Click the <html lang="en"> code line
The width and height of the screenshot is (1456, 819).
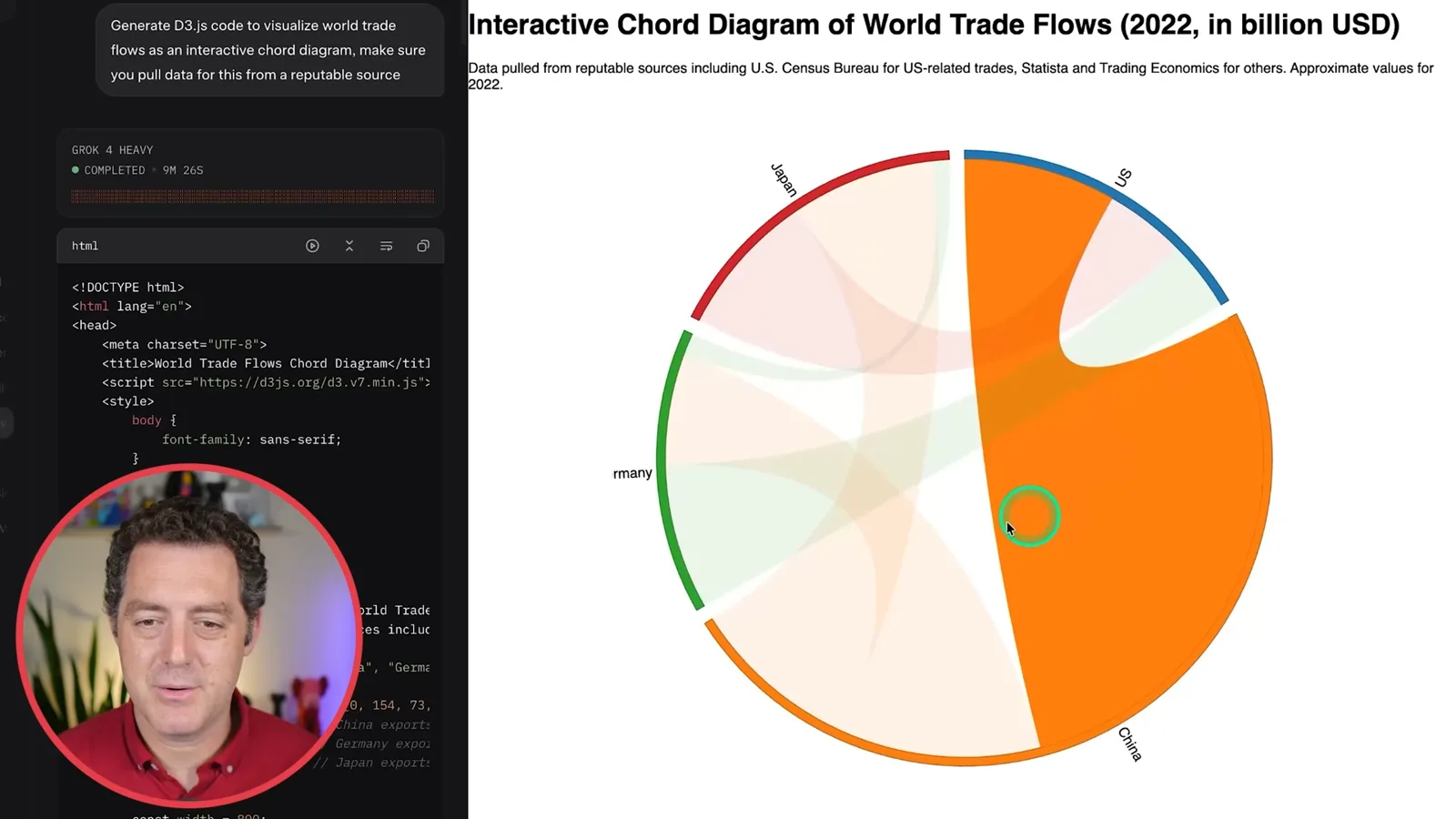pyautogui.click(x=132, y=306)
